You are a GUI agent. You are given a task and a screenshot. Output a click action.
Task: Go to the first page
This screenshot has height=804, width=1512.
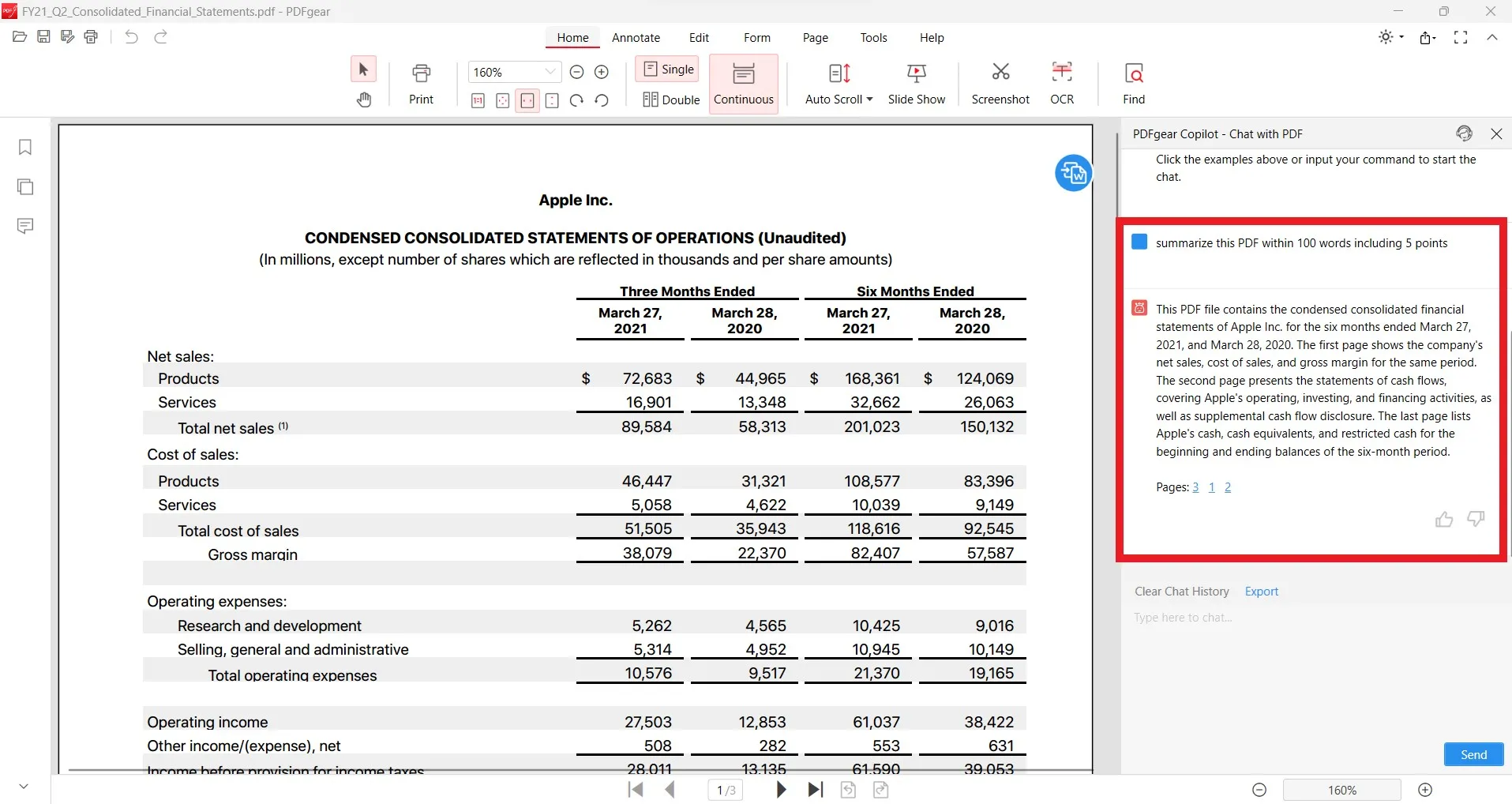tap(636, 790)
